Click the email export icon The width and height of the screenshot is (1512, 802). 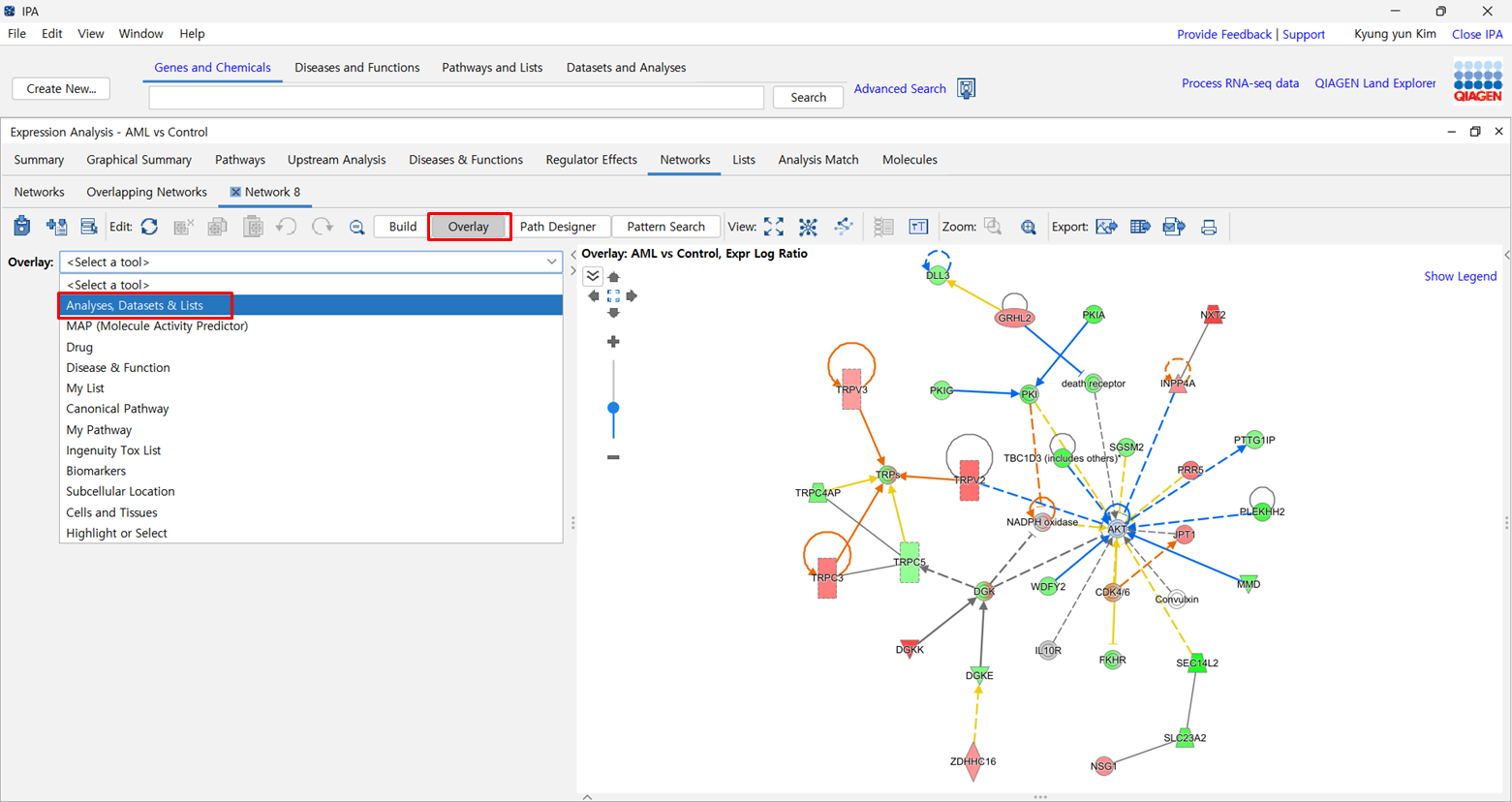coord(1174,227)
